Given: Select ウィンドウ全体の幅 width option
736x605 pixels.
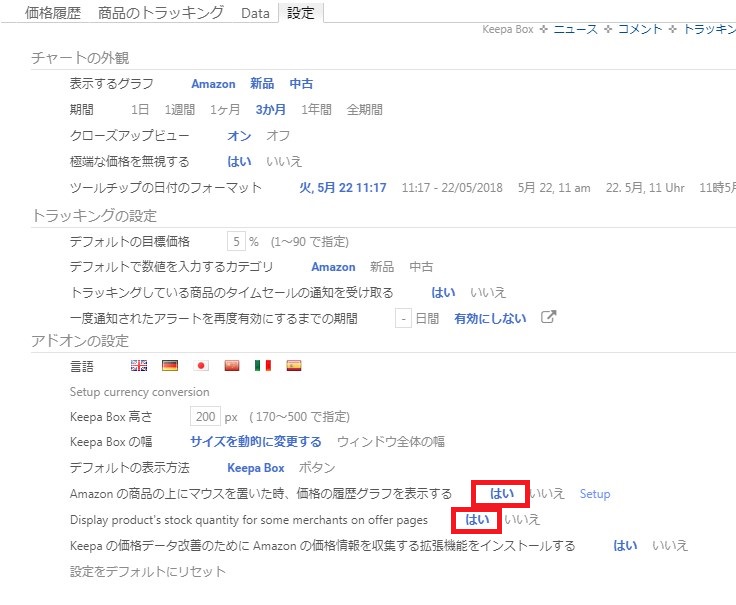Looking at the screenshot, I should (391, 442).
